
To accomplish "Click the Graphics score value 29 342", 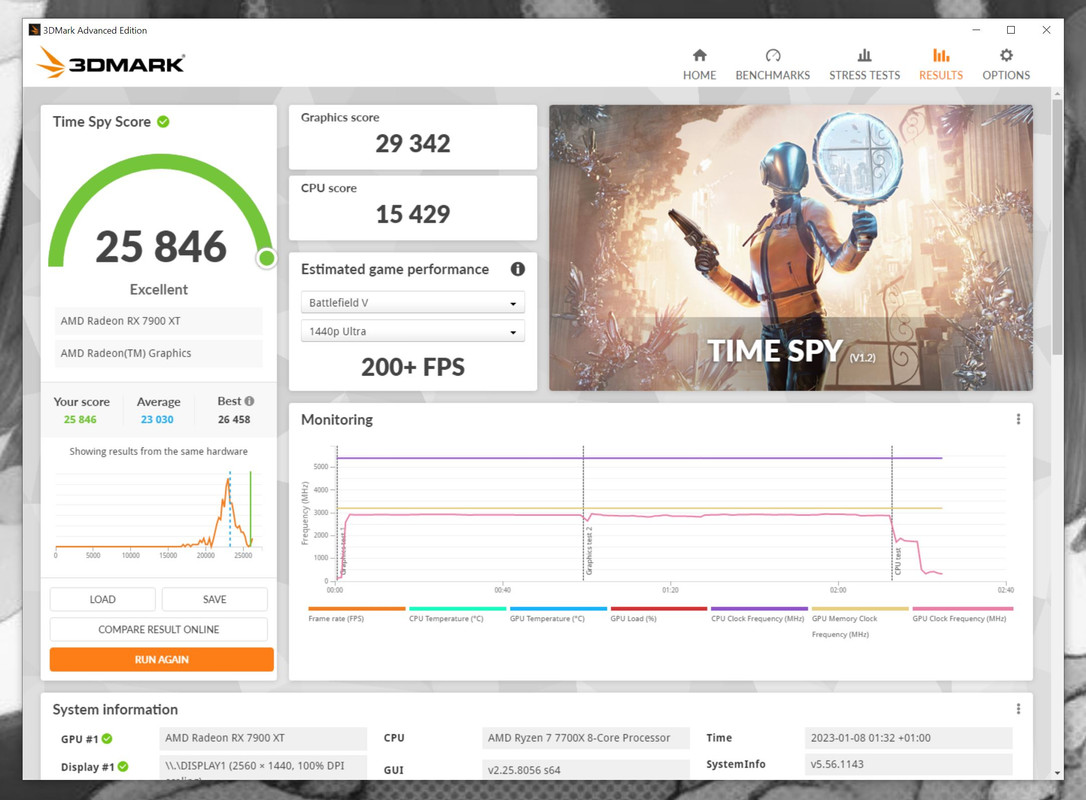I will tap(413, 143).
